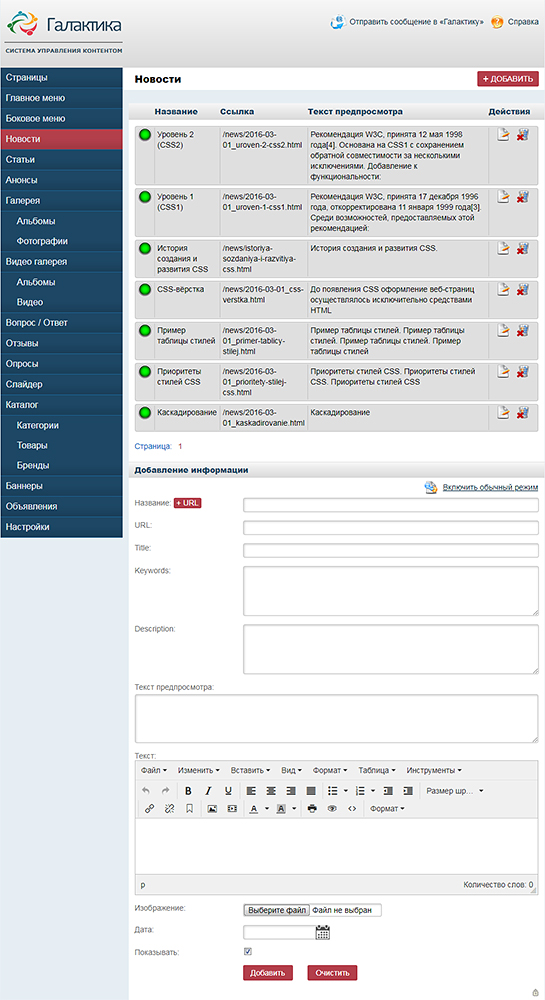
Task: Click the Redo icon in text editor
Action: 166,791
